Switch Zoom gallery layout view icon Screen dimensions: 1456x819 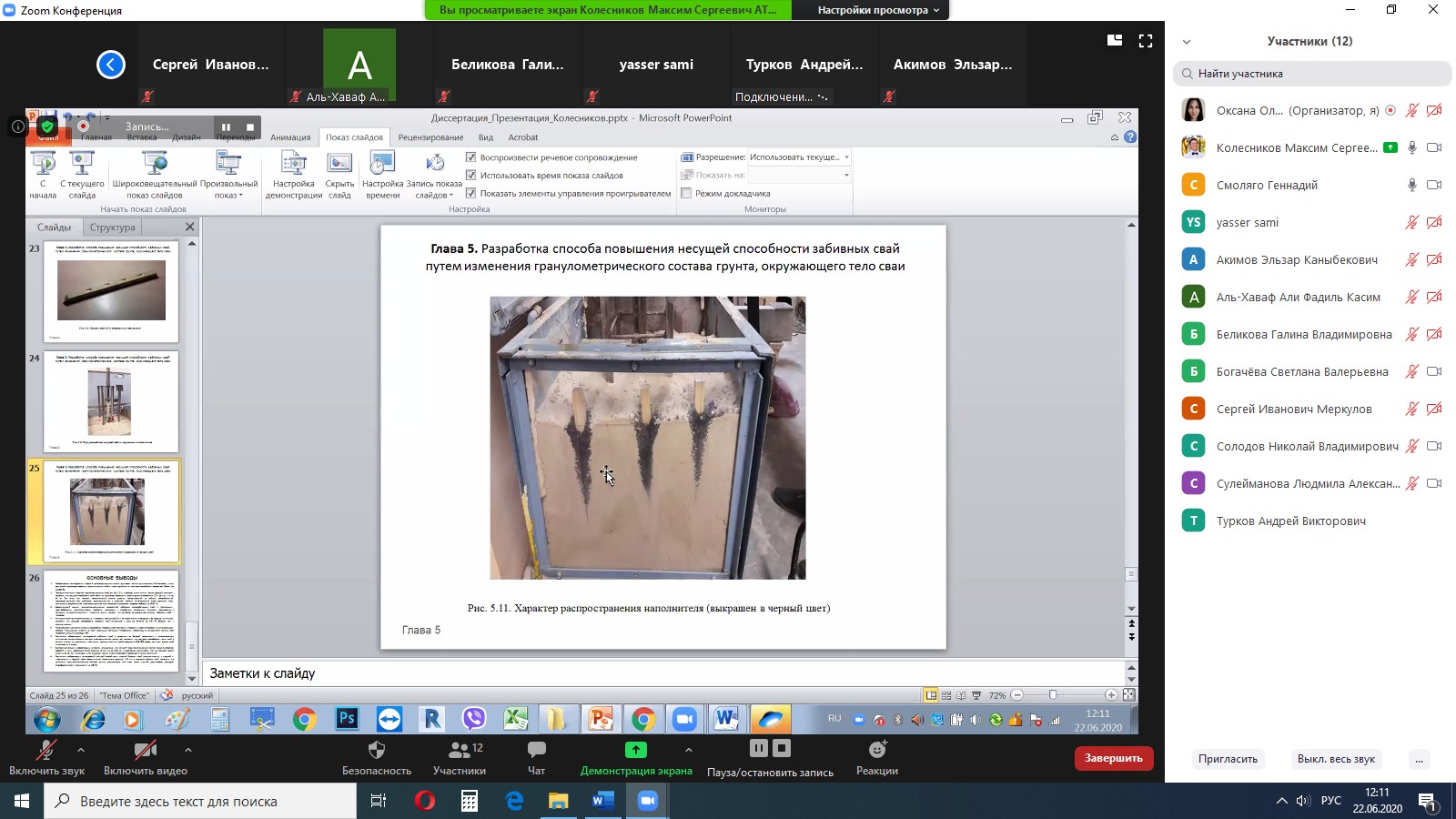[x=1115, y=40]
